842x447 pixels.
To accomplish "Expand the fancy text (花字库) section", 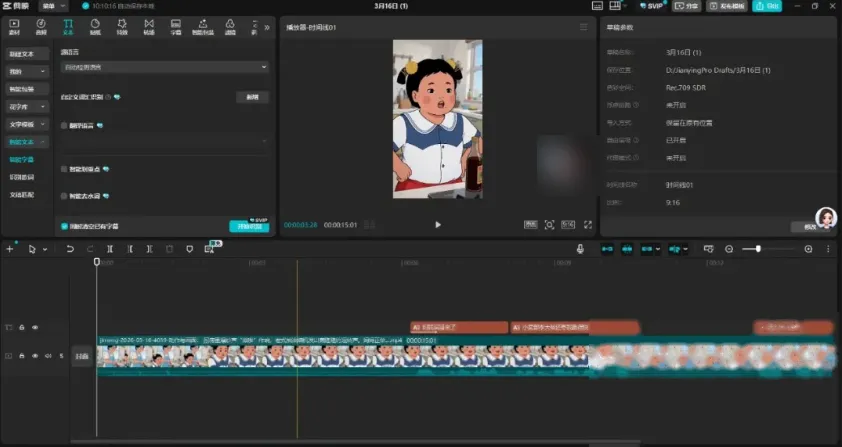I will pos(27,107).
